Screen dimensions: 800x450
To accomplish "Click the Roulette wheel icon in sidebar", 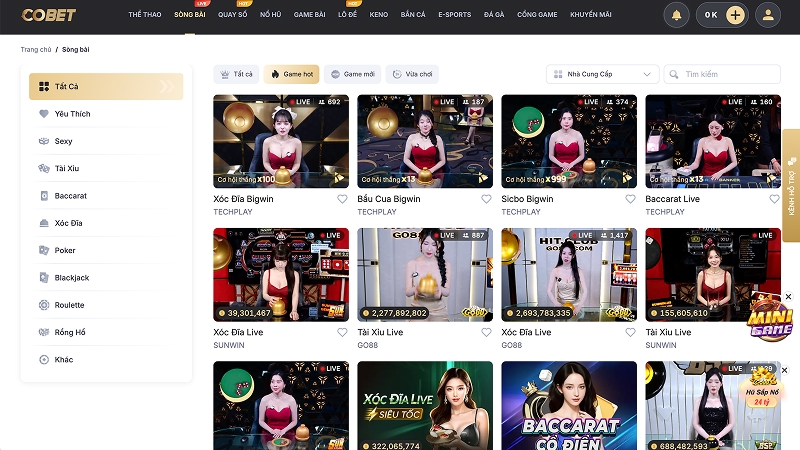I will pos(44,305).
